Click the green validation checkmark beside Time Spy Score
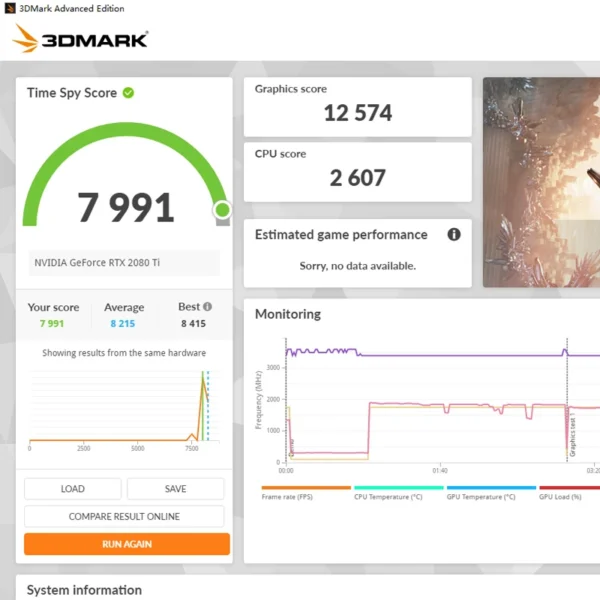600x600 pixels. 128,93
